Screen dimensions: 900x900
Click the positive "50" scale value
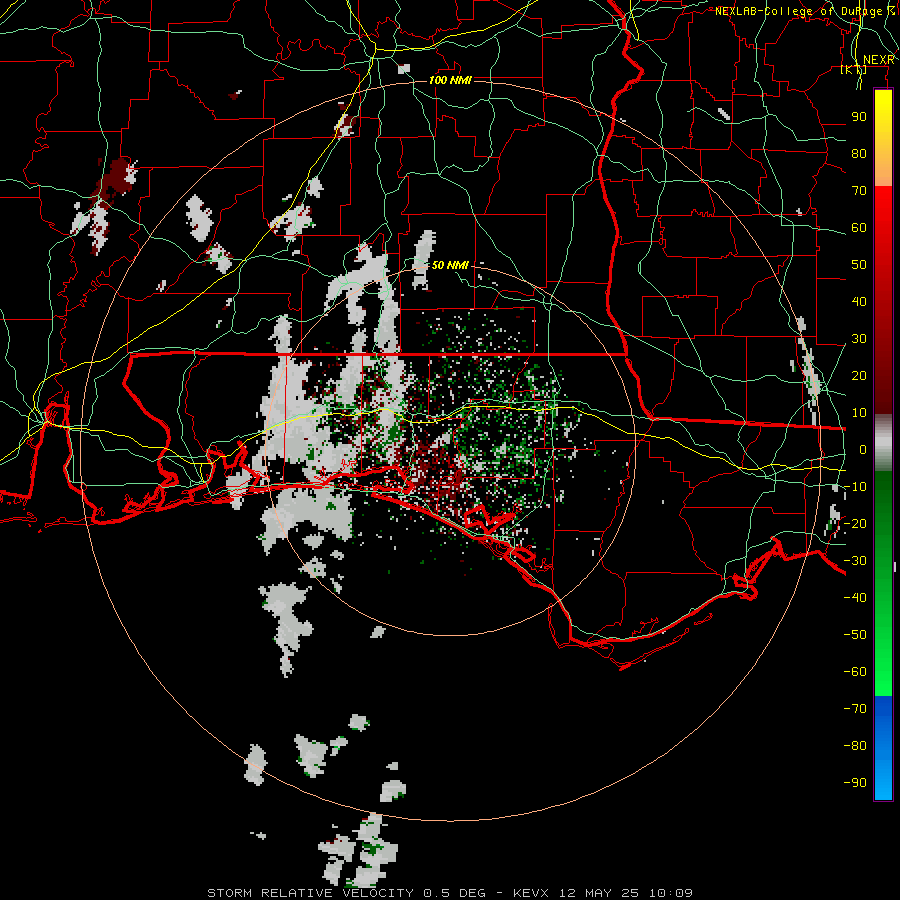point(859,265)
